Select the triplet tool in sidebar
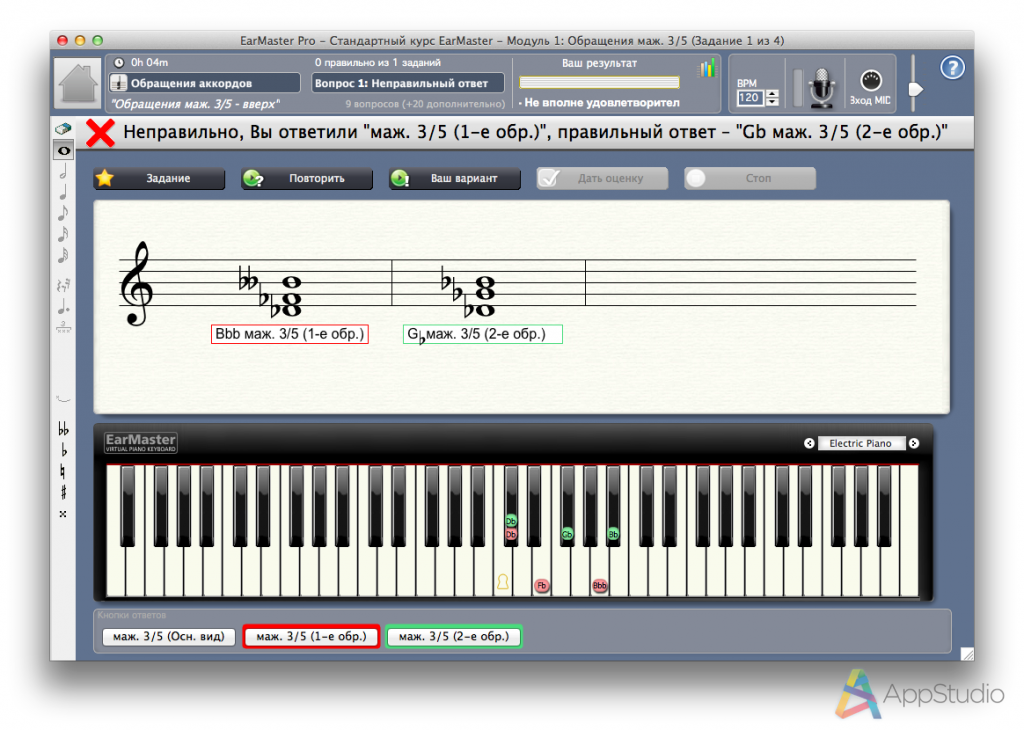1024x730 pixels. [63, 327]
